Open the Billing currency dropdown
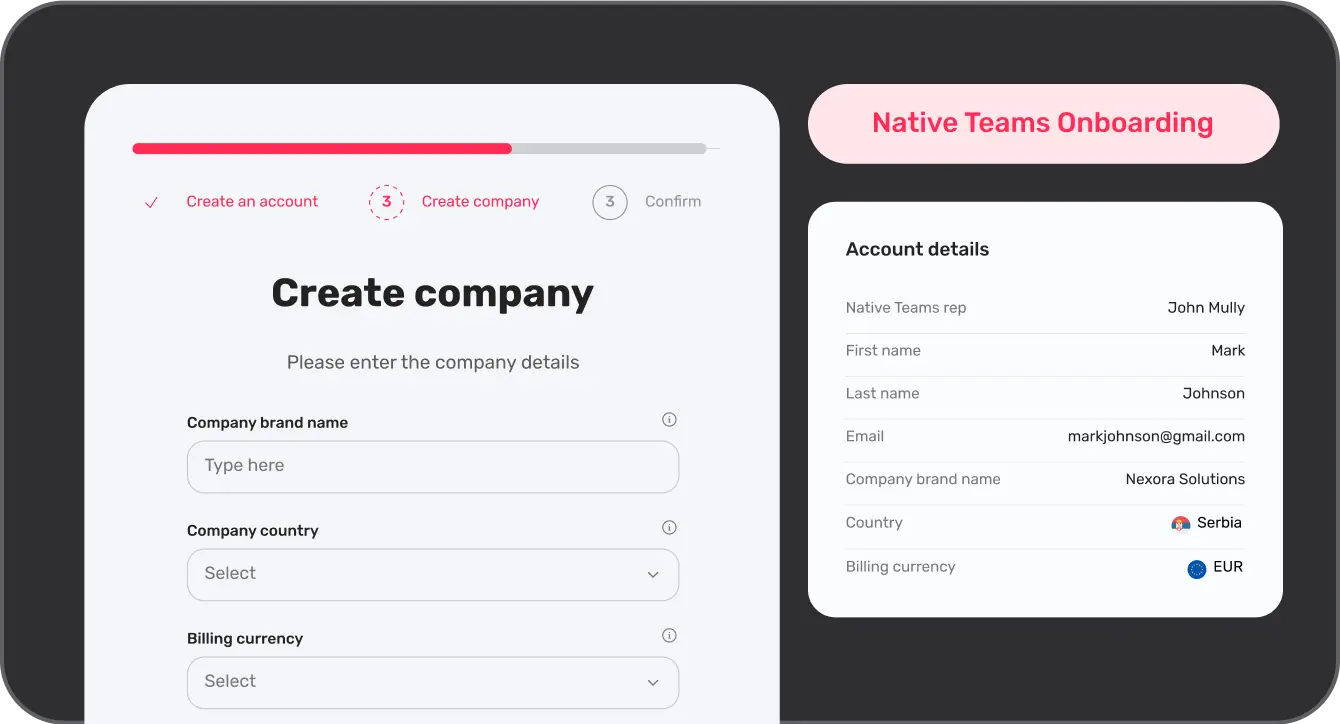 [432, 682]
